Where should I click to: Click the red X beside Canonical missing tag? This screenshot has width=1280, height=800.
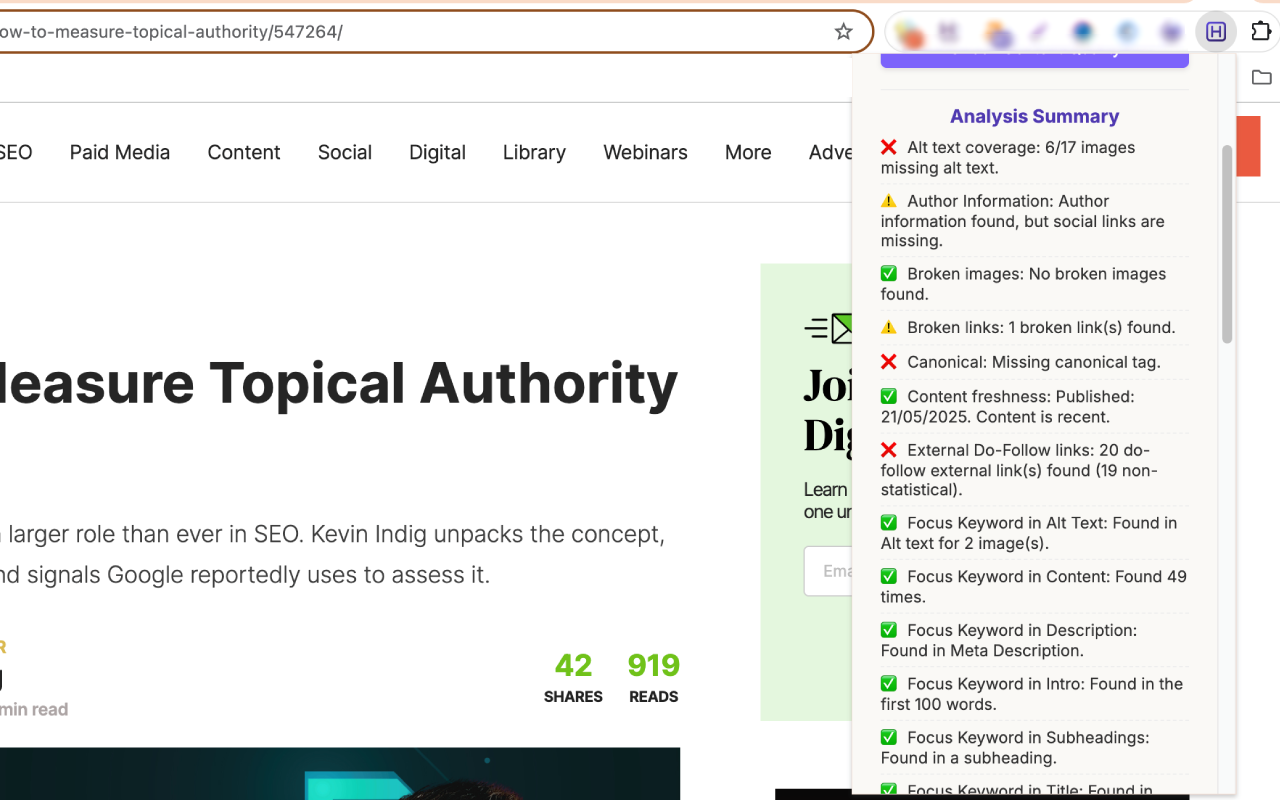[x=888, y=361]
